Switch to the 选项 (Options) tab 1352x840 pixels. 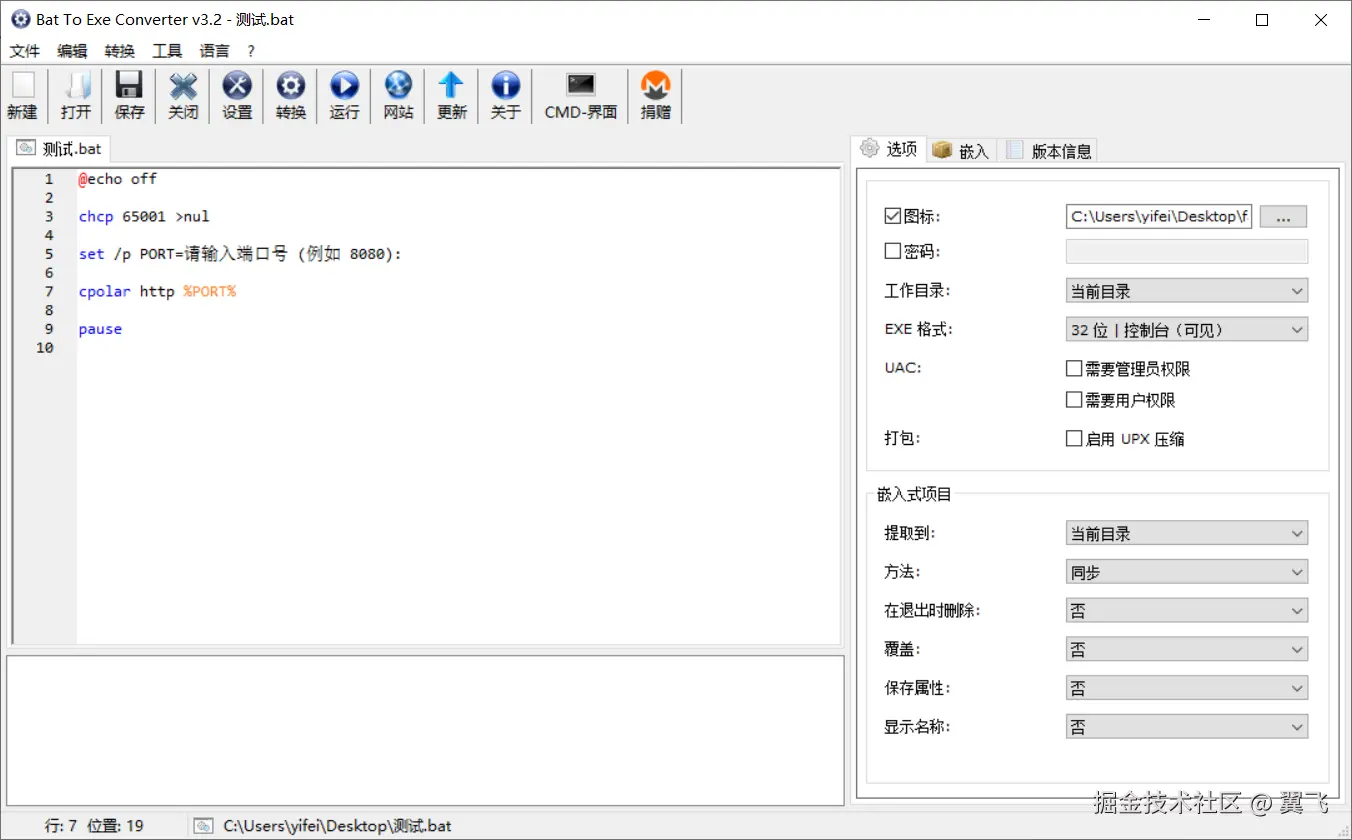point(890,149)
